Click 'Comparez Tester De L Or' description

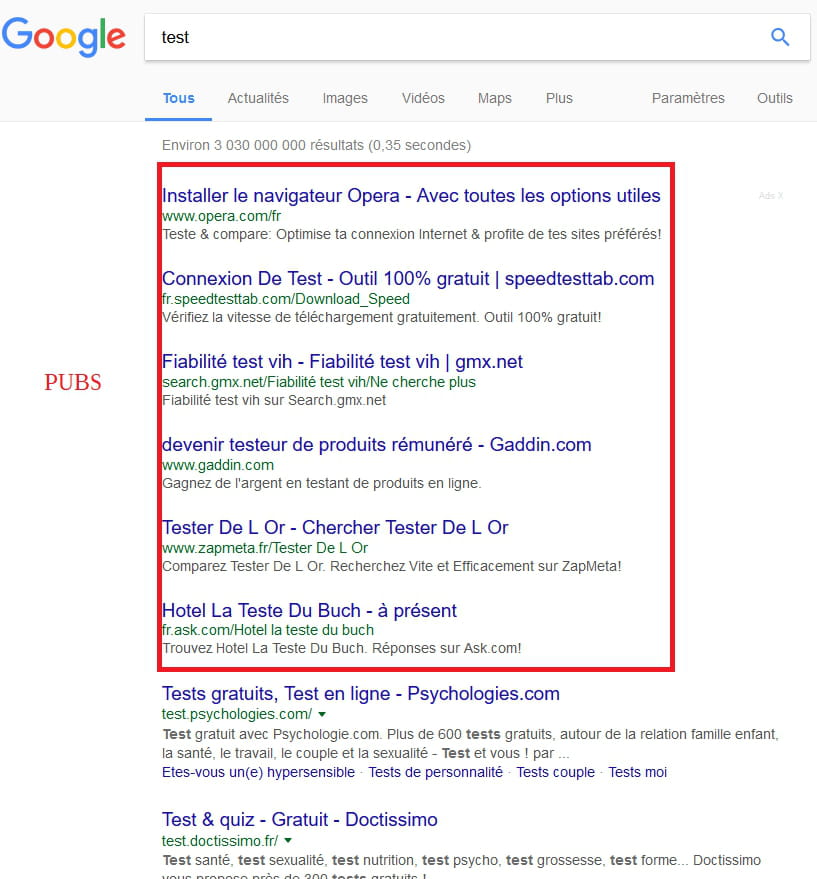click(391, 566)
